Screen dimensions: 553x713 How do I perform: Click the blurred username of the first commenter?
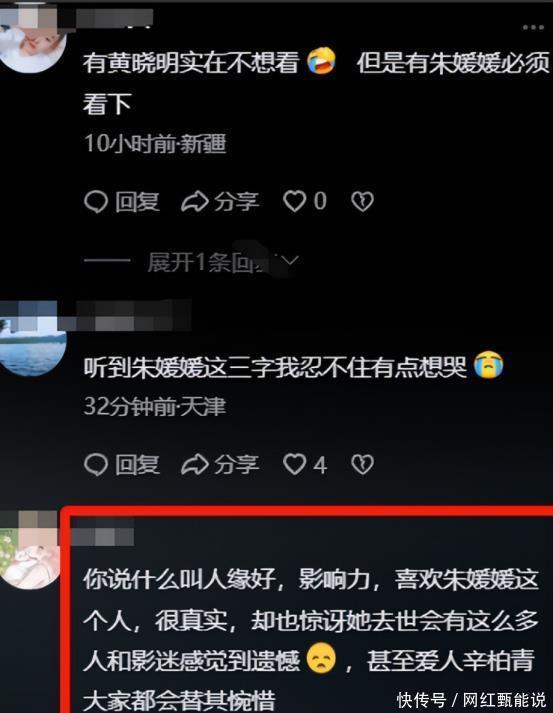[114, 18]
